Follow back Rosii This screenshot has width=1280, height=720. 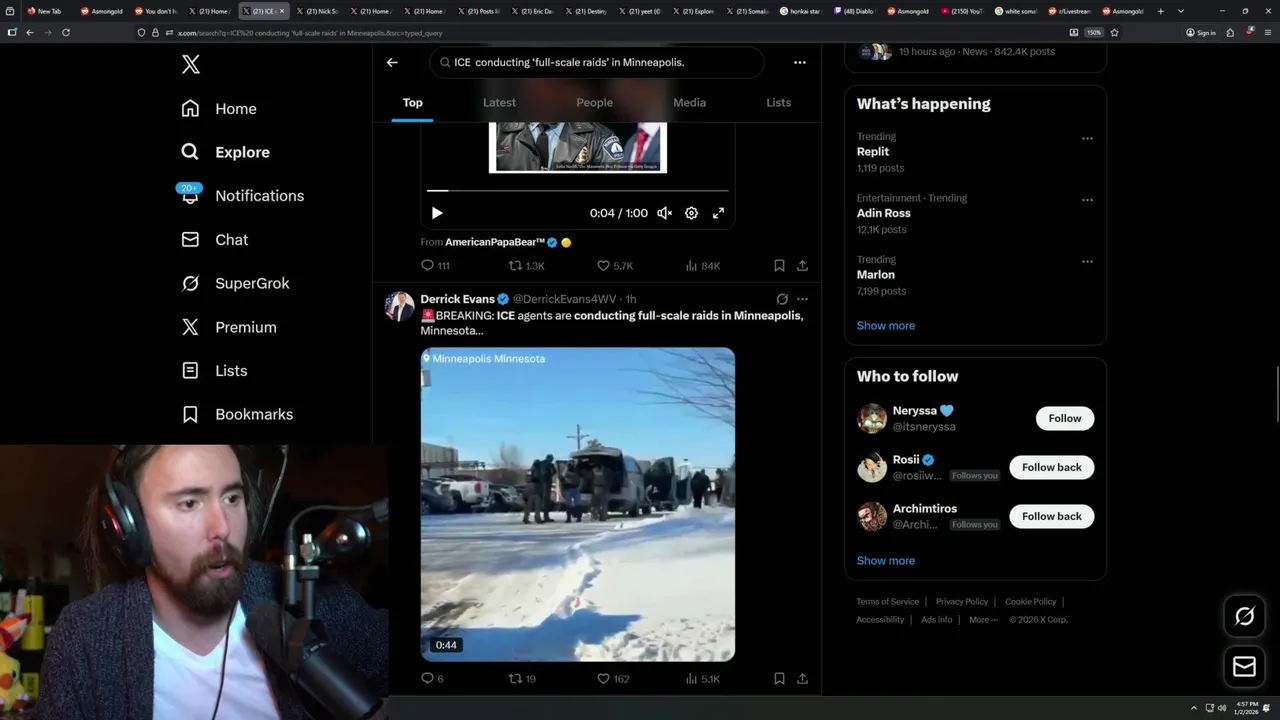point(1051,467)
